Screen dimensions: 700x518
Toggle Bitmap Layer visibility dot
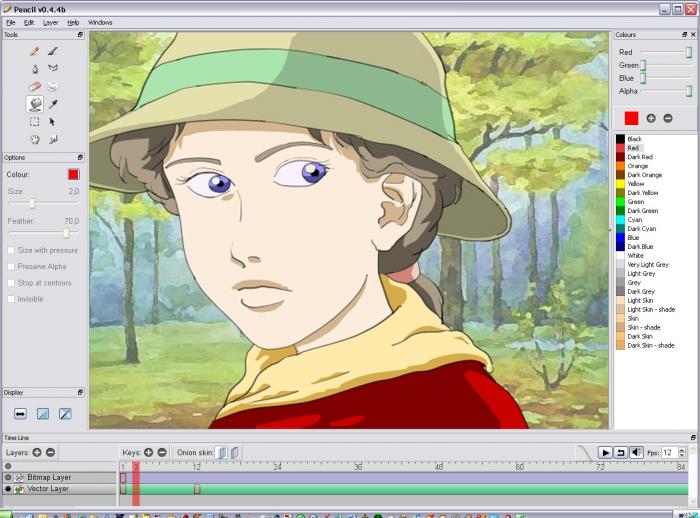coord(8,477)
